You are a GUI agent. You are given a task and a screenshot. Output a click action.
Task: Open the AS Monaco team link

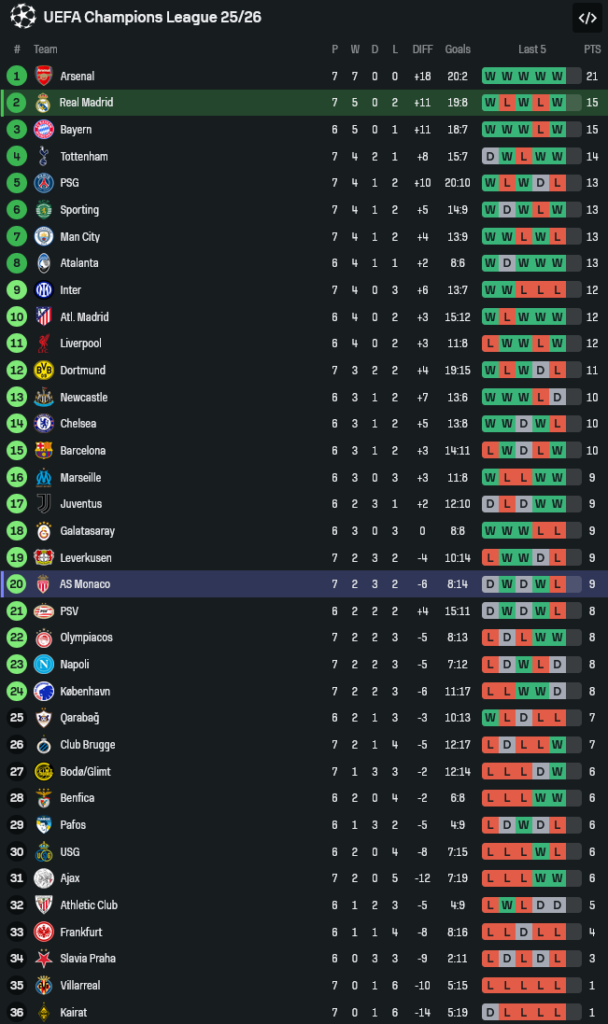coord(85,584)
